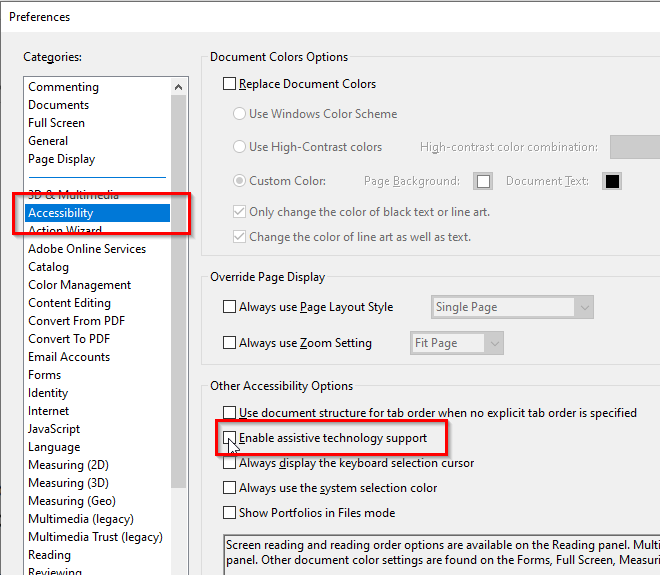Enable Replace Document Colors checkbox

click(229, 84)
